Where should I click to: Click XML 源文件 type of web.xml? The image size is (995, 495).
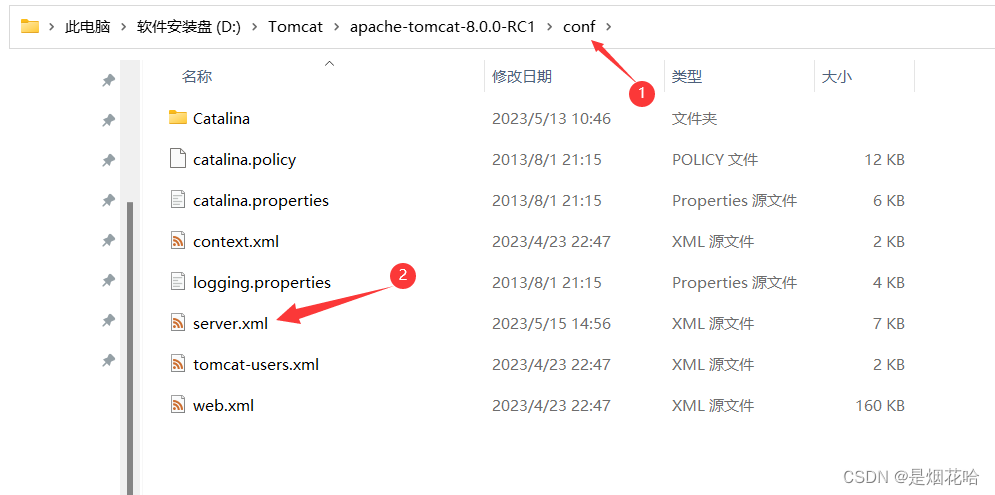coord(713,405)
